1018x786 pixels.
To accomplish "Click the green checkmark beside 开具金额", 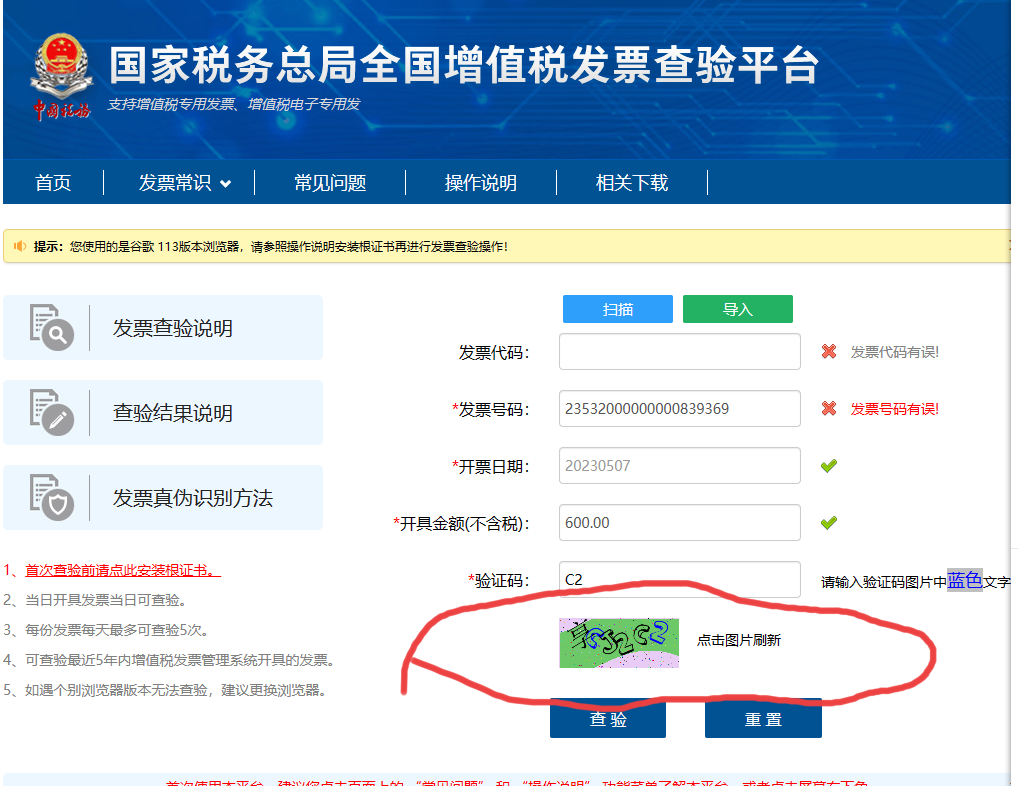I will [828, 522].
